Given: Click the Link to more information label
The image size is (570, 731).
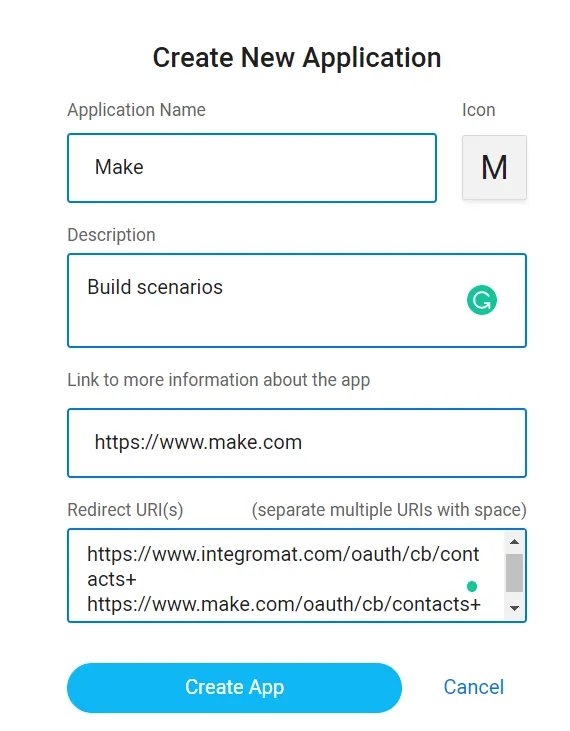Looking at the screenshot, I should click(x=219, y=380).
